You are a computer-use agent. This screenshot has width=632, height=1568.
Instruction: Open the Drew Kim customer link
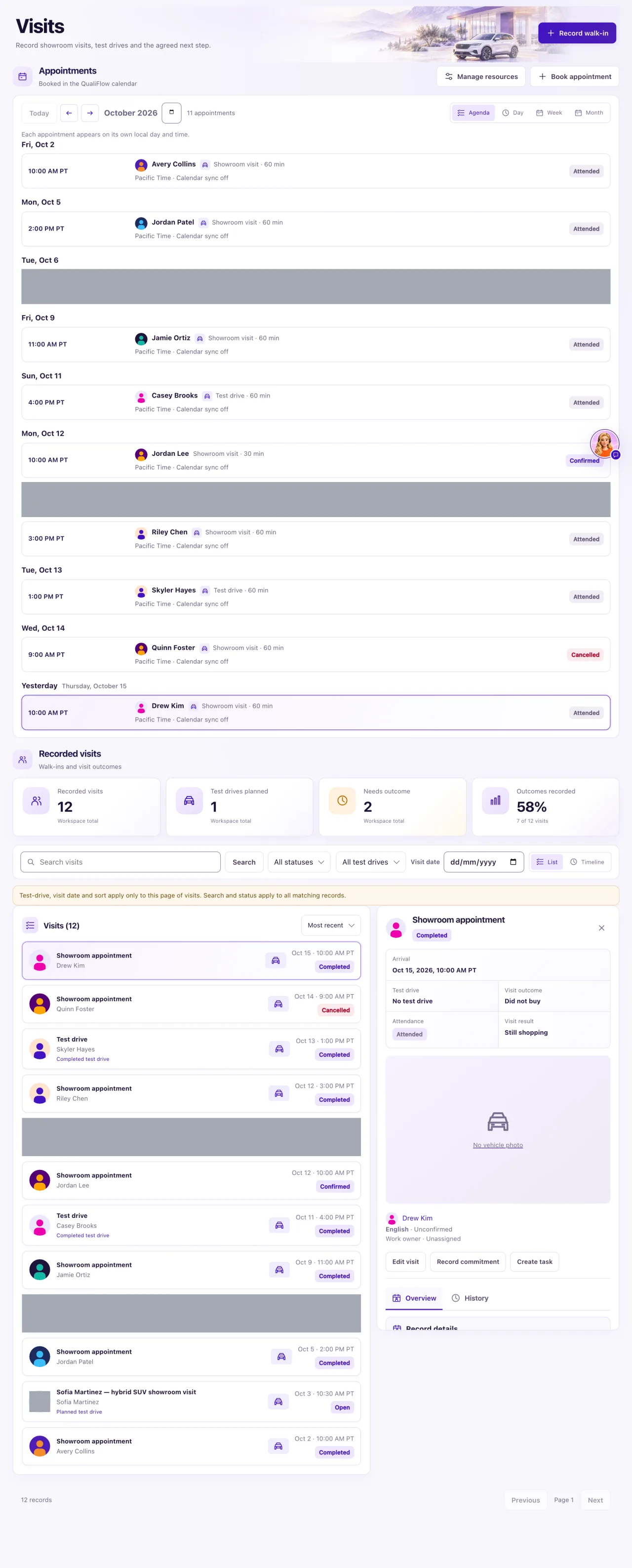point(417,1218)
